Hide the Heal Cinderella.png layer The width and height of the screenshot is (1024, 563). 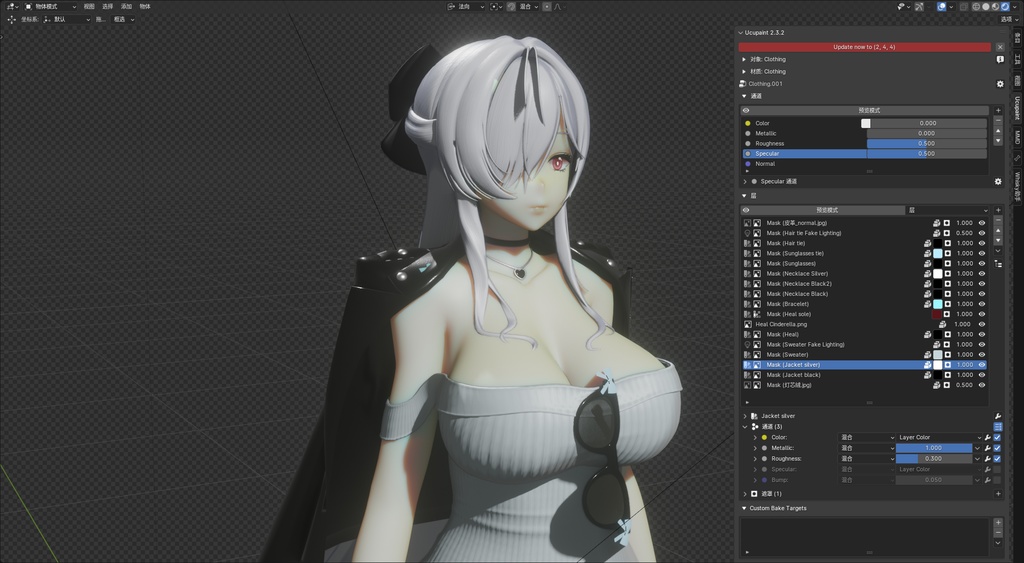982,324
